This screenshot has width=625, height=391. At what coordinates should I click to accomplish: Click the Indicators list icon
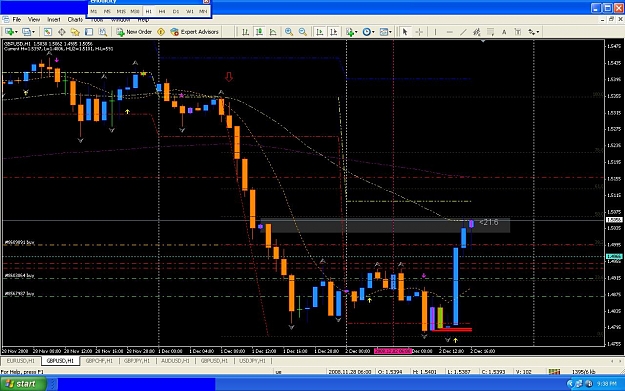click(350, 32)
